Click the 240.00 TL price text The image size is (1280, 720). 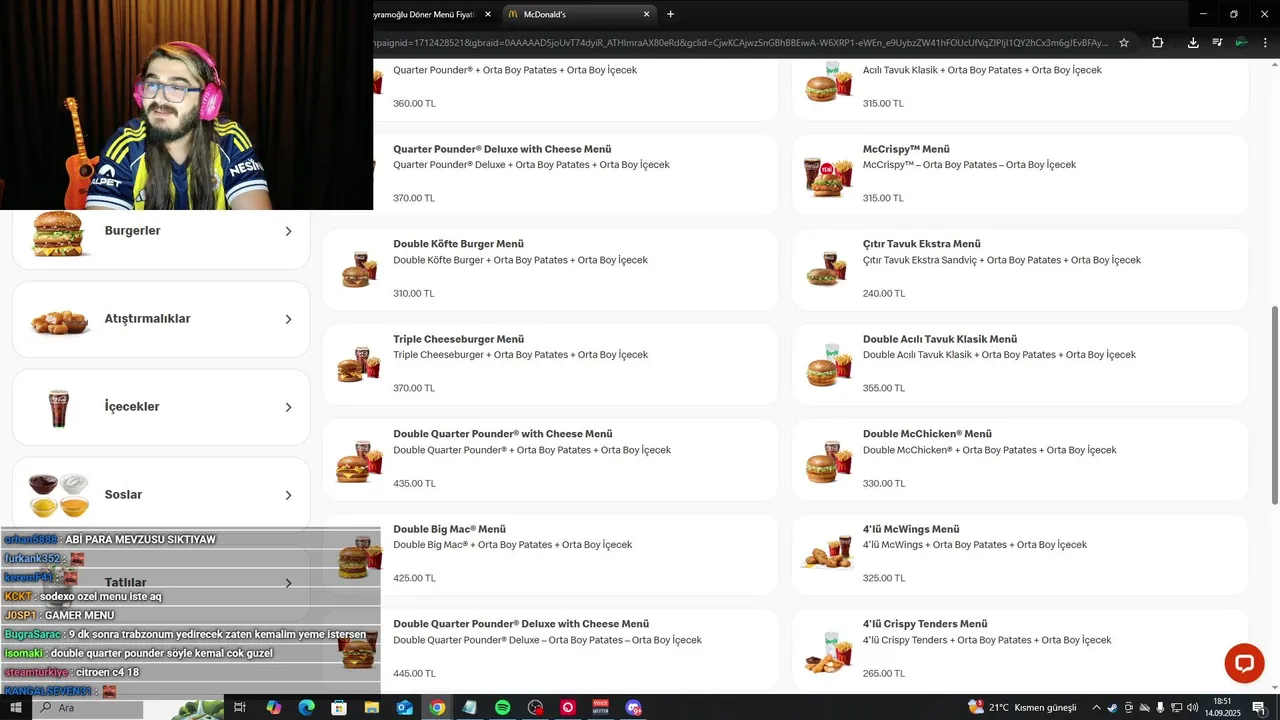point(884,293)
